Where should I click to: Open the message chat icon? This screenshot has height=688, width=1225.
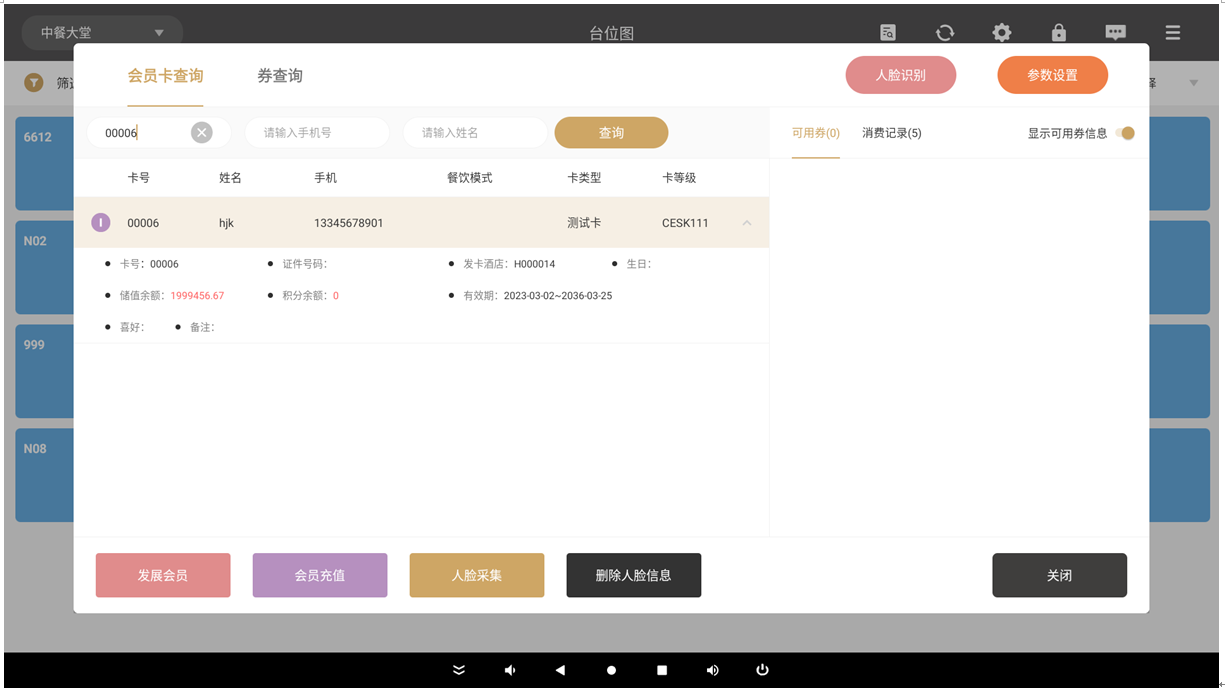[x=1116, y=32]
